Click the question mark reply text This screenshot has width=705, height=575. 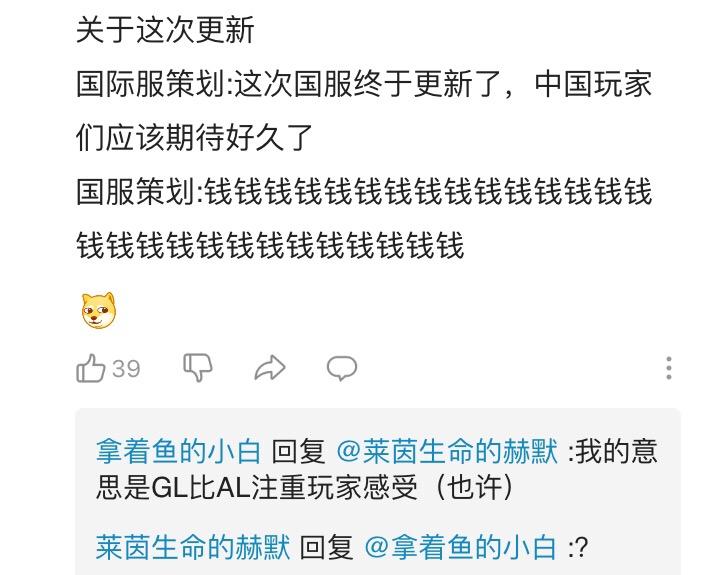pyautogui.click(x=581, y=548)
